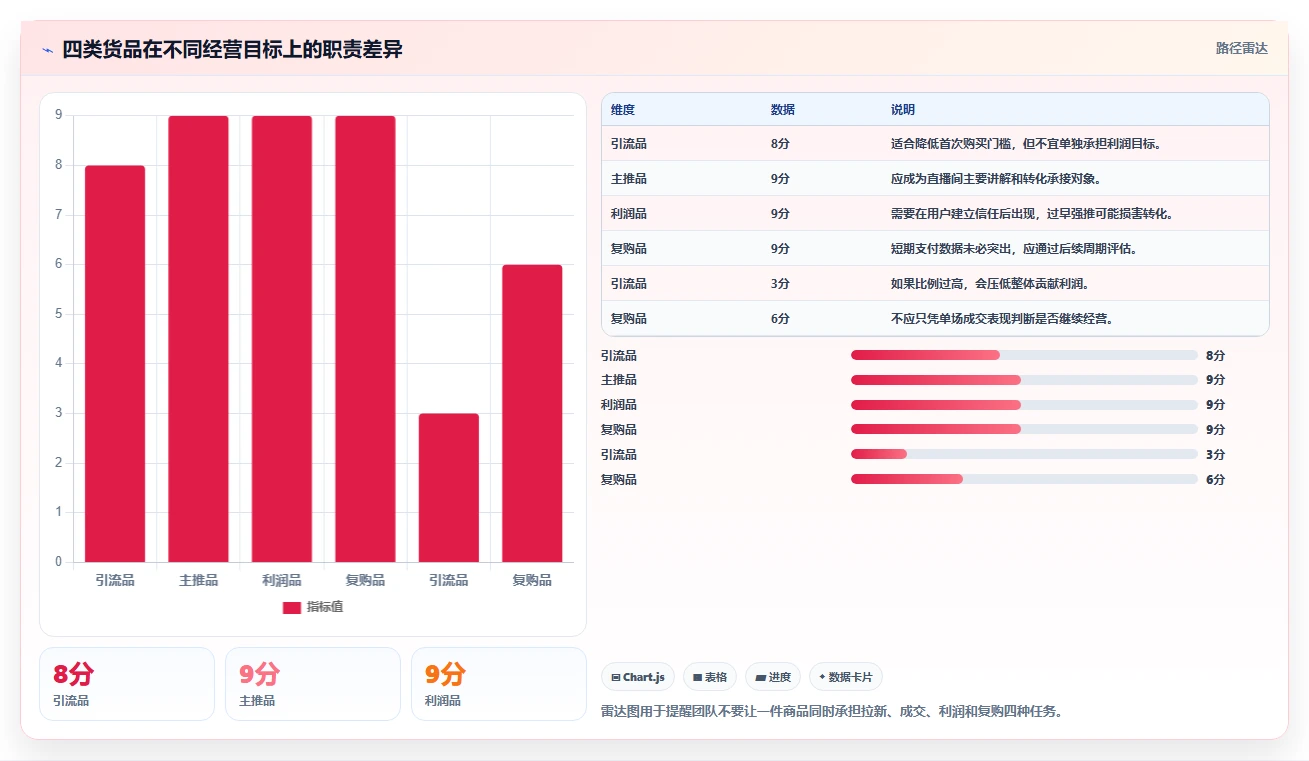The width and height of the screenshot is (1309, 761).
Task: Select the 数据 column header
Action: 783,110
